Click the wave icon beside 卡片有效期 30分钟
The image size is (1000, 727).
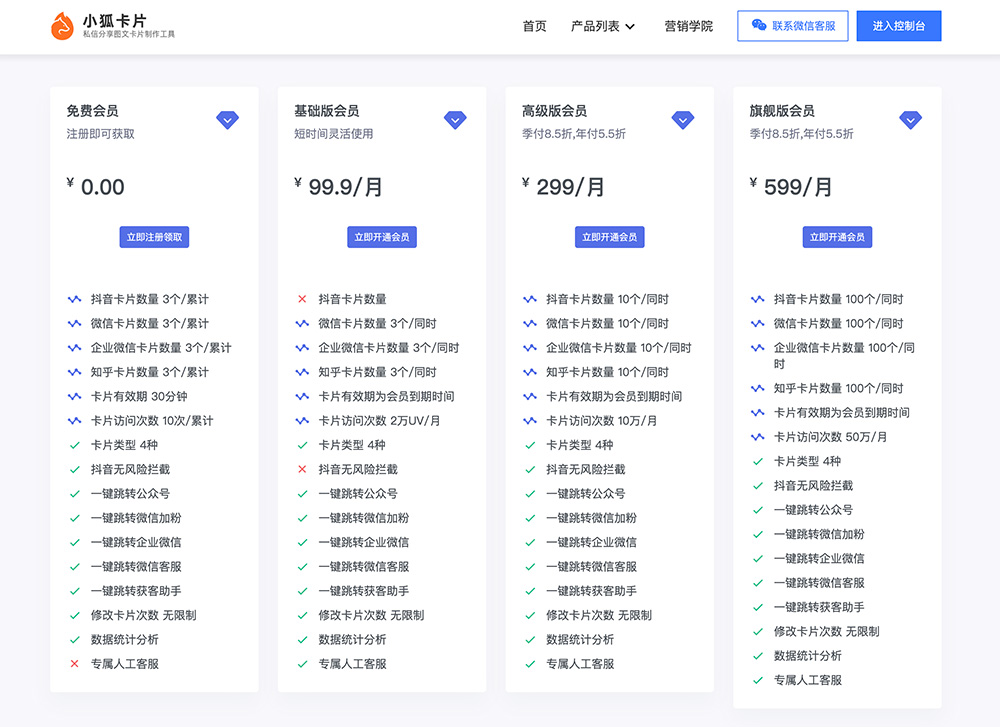(x=74, y=396)
